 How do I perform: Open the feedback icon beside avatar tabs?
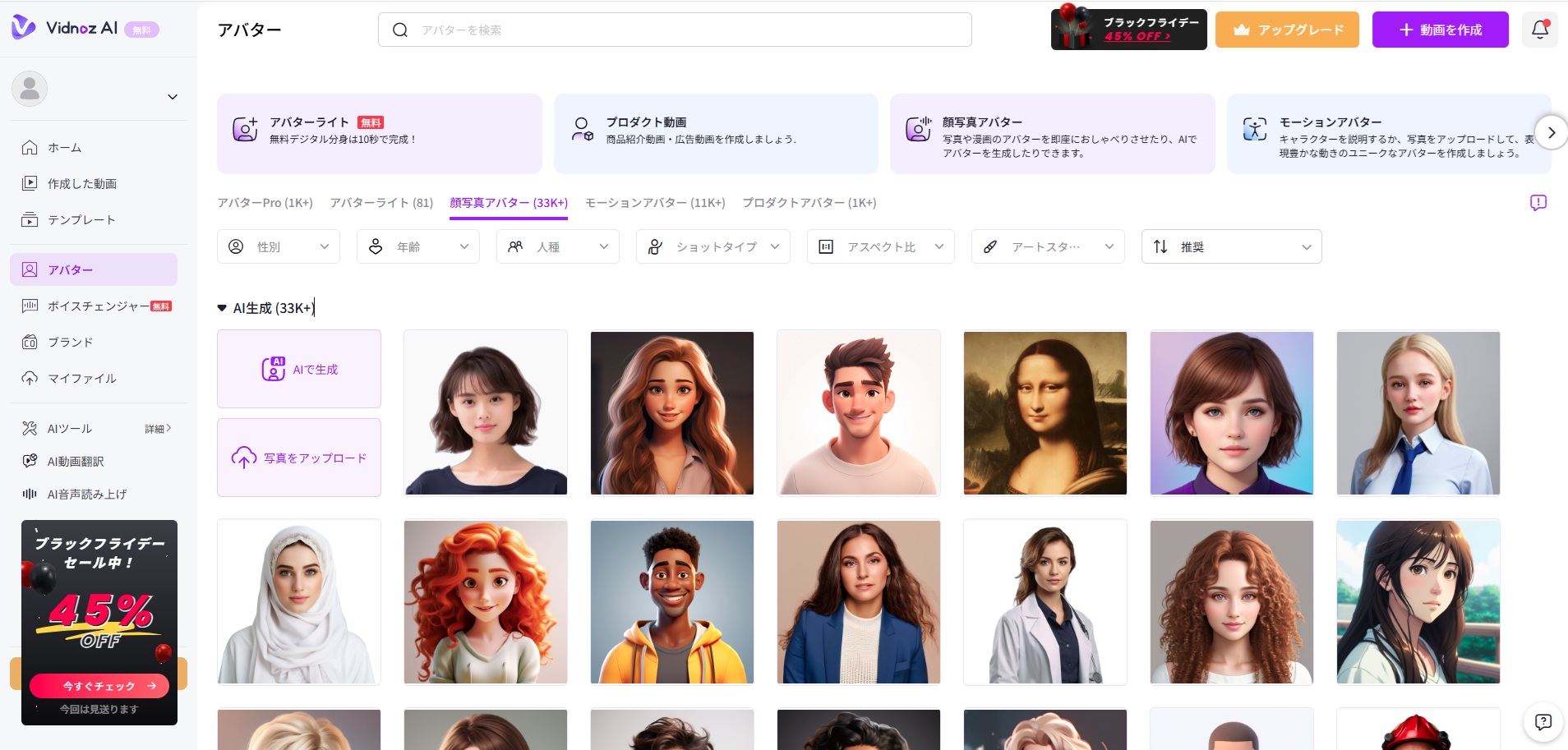[x=1538, y=203]
